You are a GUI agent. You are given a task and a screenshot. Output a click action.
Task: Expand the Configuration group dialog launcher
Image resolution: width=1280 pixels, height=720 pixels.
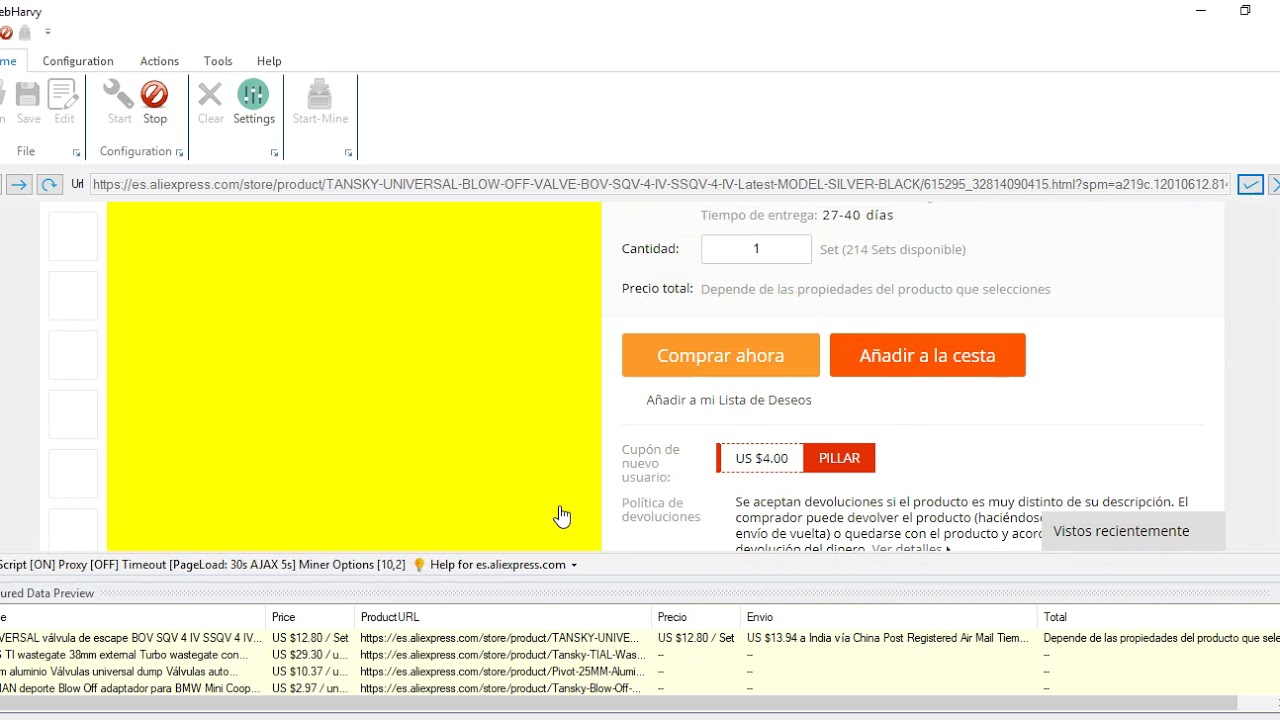[x=179, y=153]
